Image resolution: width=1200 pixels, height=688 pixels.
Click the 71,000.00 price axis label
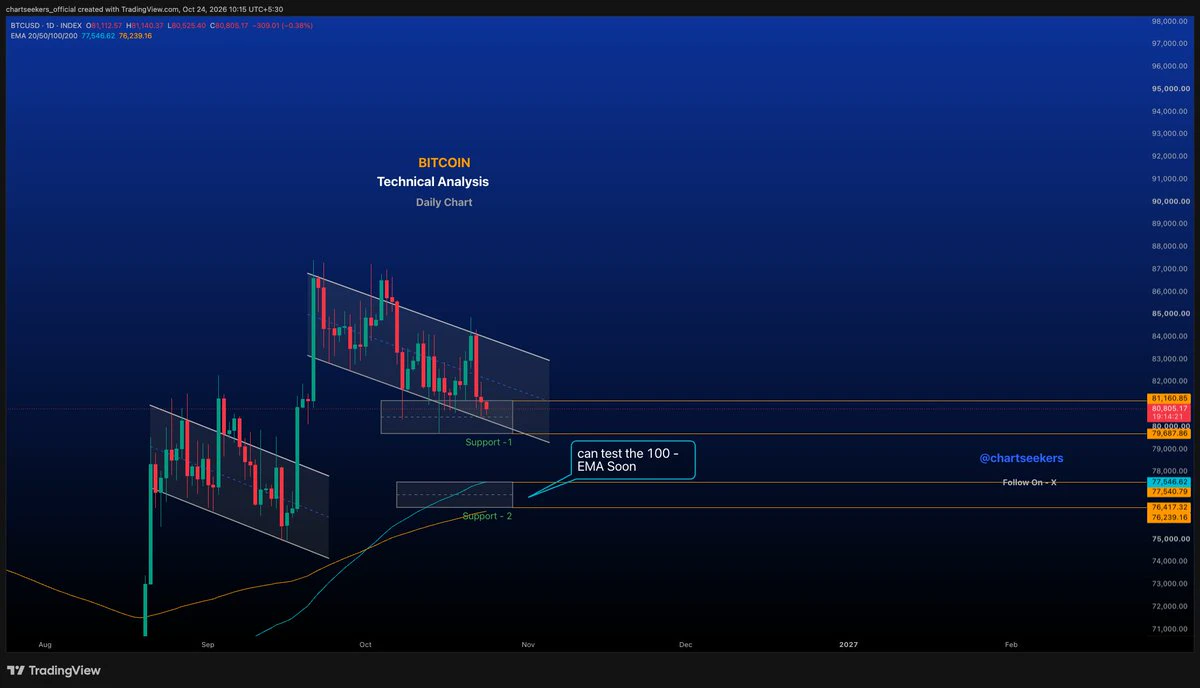[1169, 629]
